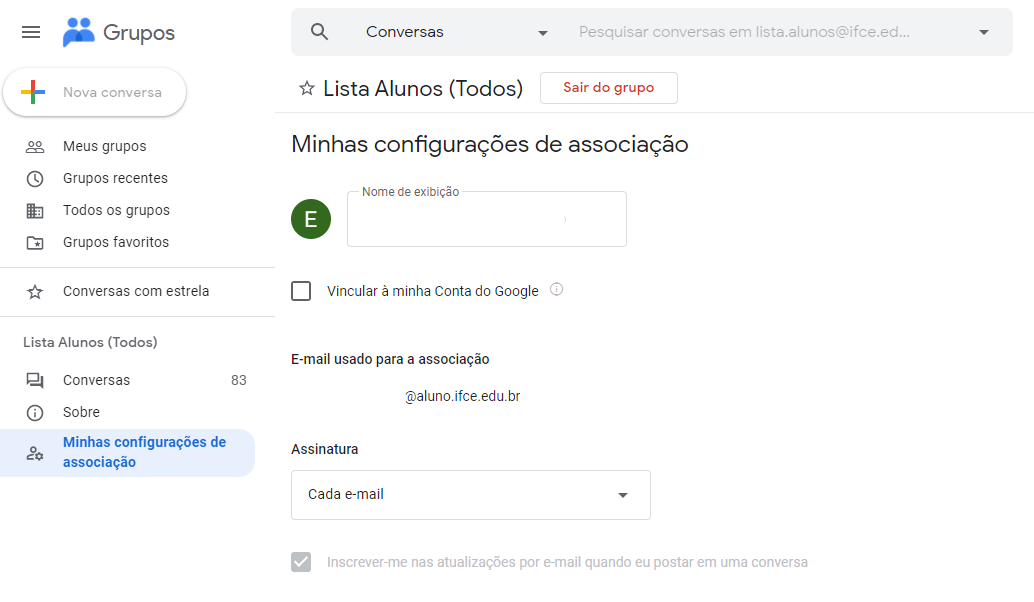Click the search magnifier icon
Screen dimensions: 1034x602
[x=319, y=32]
